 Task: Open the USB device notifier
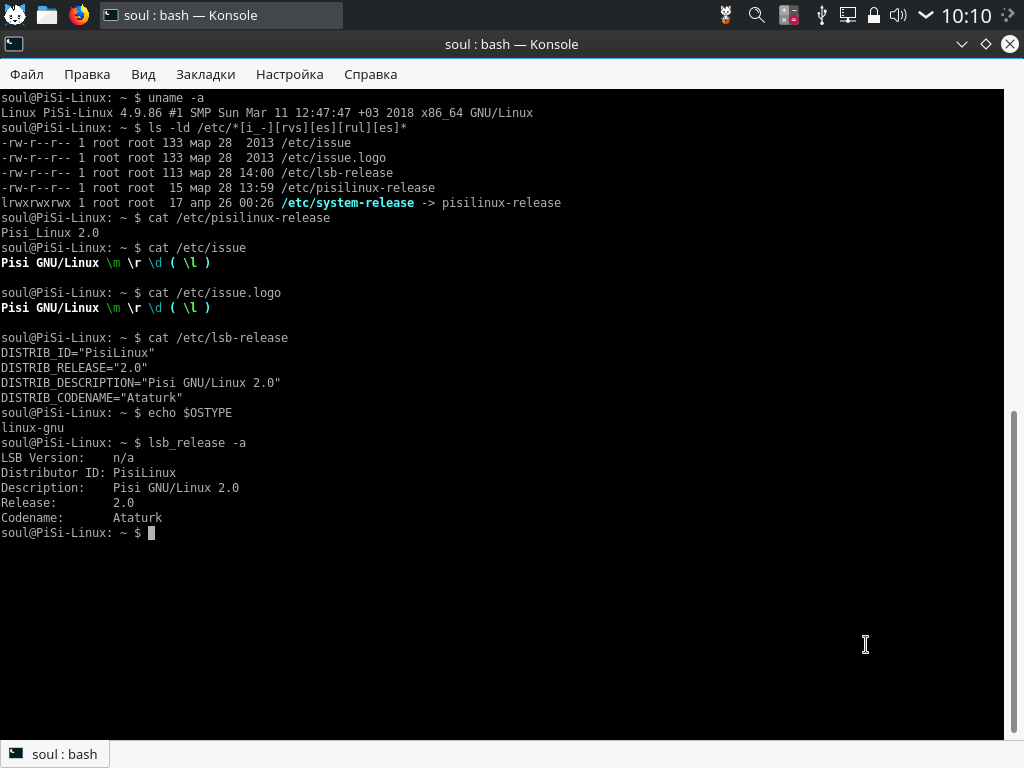pos(822,15)
